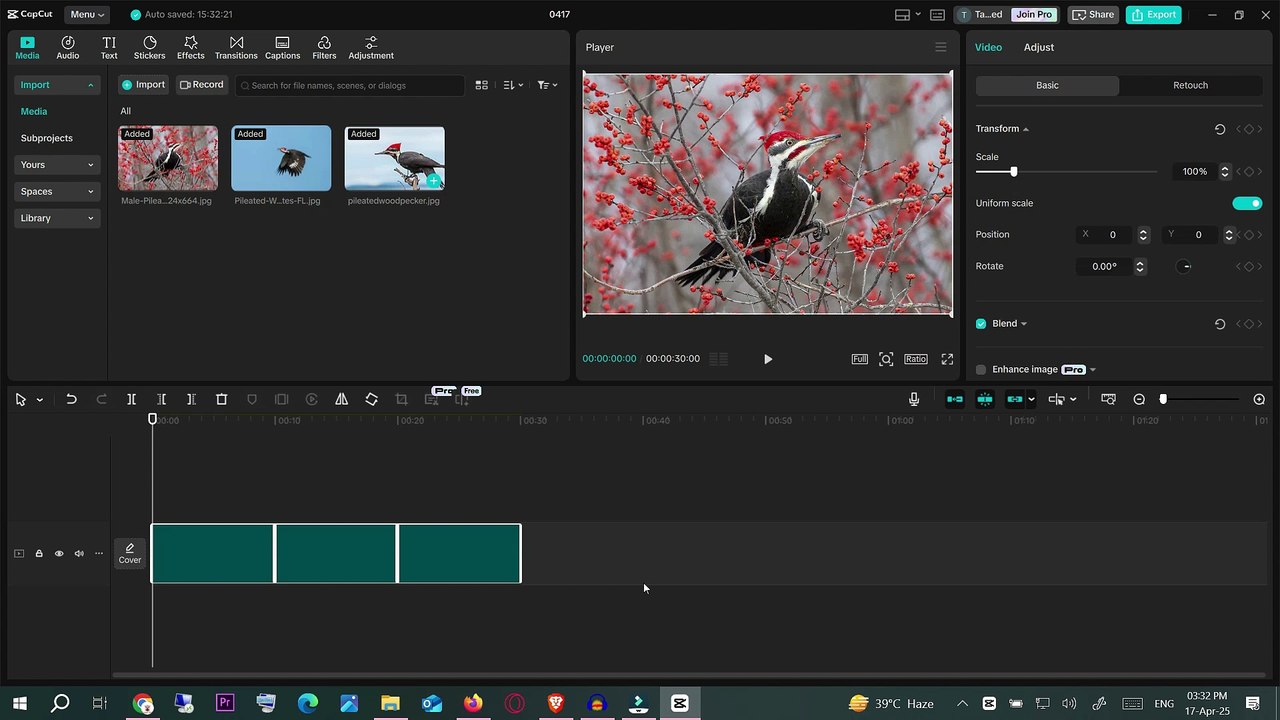Click the Import media button
This screenshot has height=720, width=1280.
pyautogui.click(x=143, y=85)
